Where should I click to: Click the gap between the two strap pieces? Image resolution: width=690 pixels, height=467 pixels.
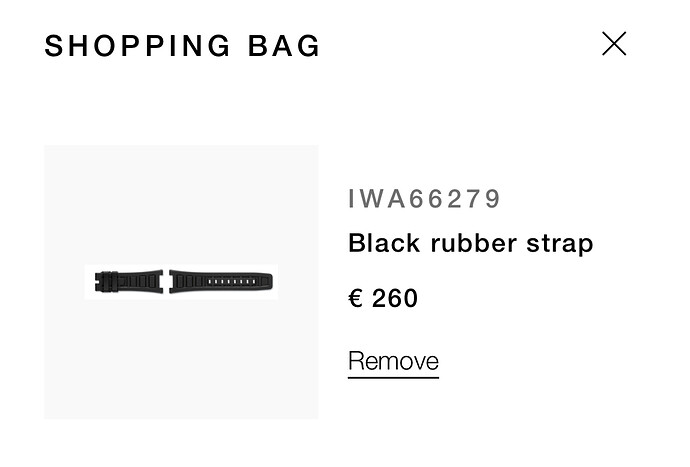tap(166, 282)
